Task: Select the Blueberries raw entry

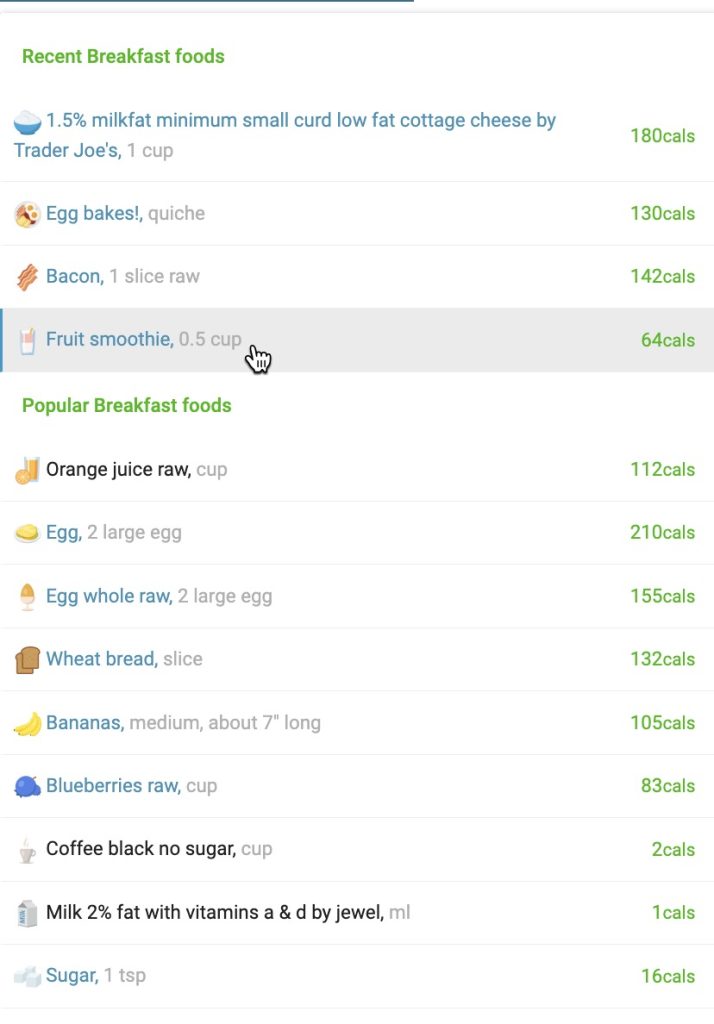Action: (113, 786)
